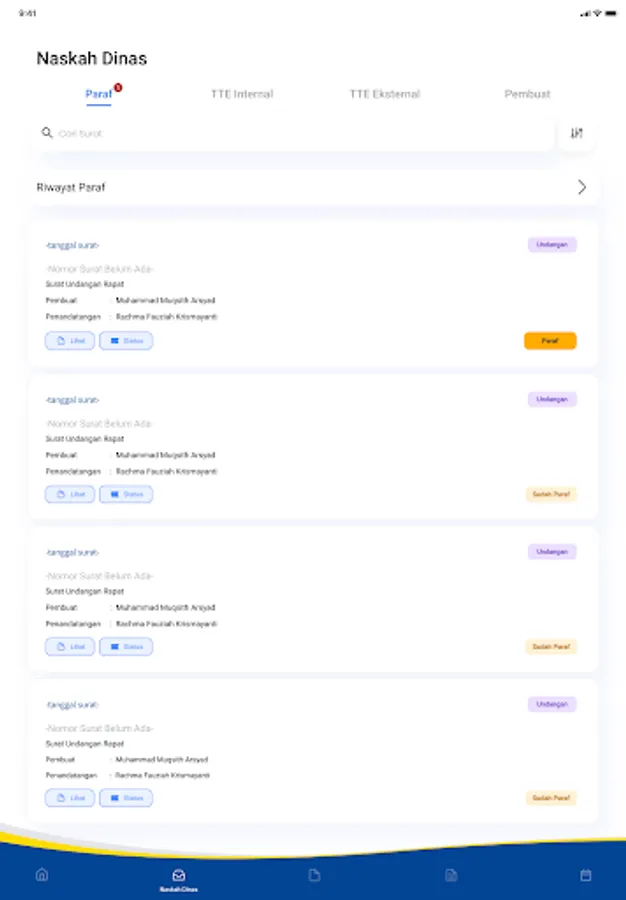The width and height of the screenshot is (626, 900).
Task: Expand Riwayat Paraf with the chevron arrow
Action: pos(582,187)
